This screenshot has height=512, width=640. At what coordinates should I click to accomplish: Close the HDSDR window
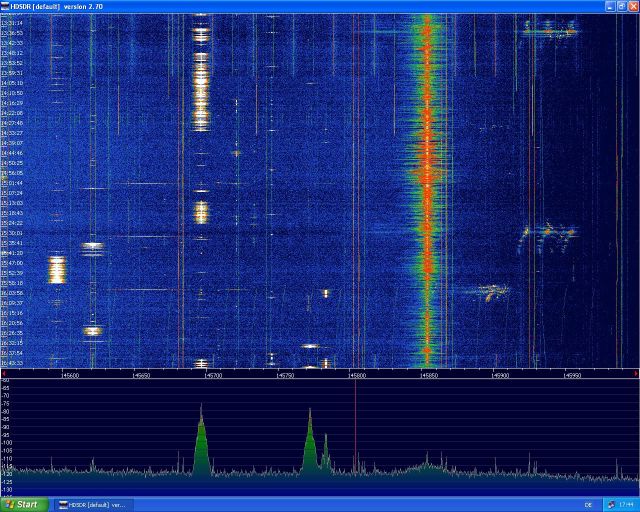point(633,6)
